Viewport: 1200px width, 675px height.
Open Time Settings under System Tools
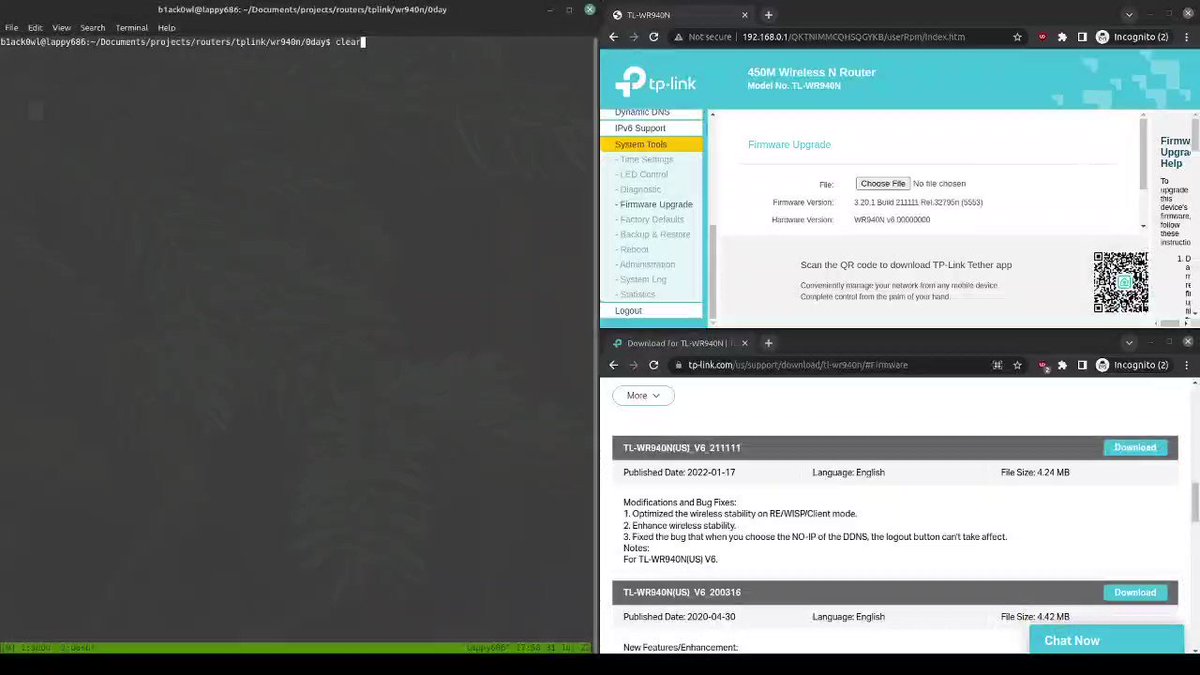pyautogui.click(x=645, y=159)
